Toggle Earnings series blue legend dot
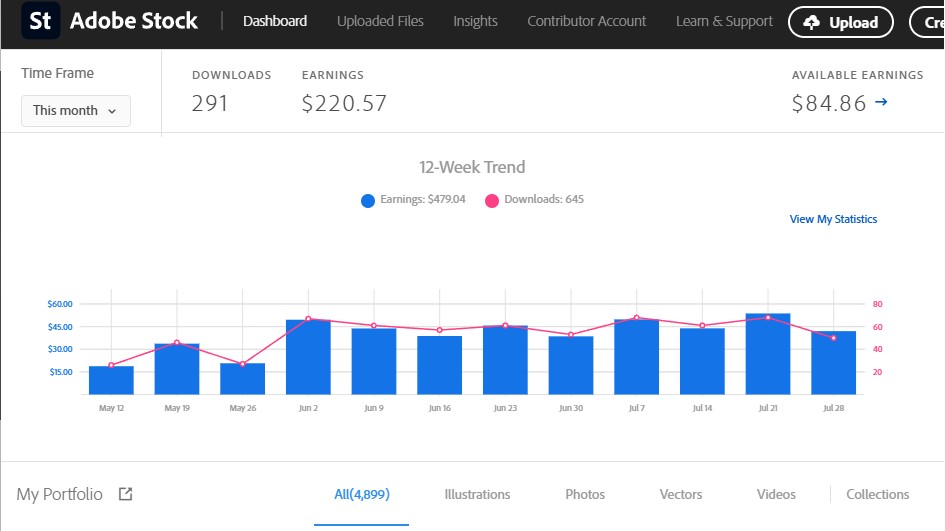Viewport: 945px width, 531px height. (368, 200)
